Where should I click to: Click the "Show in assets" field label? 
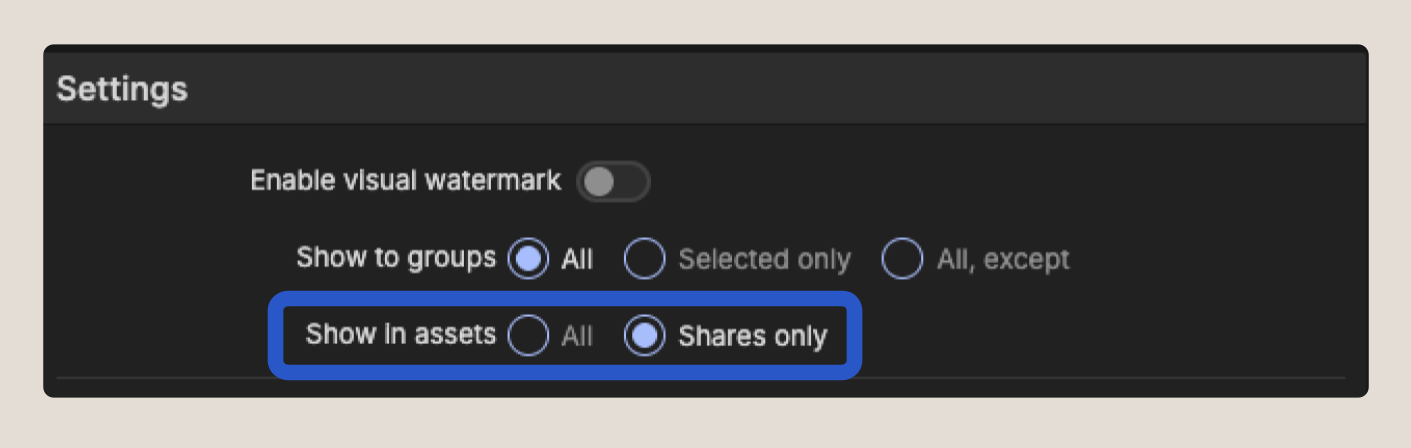click(x=400, y=334)
